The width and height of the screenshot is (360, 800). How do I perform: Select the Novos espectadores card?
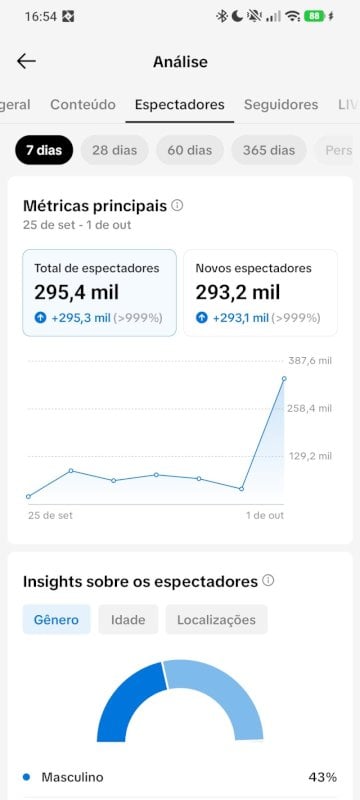pyautogui.click(x=261, y=293)
